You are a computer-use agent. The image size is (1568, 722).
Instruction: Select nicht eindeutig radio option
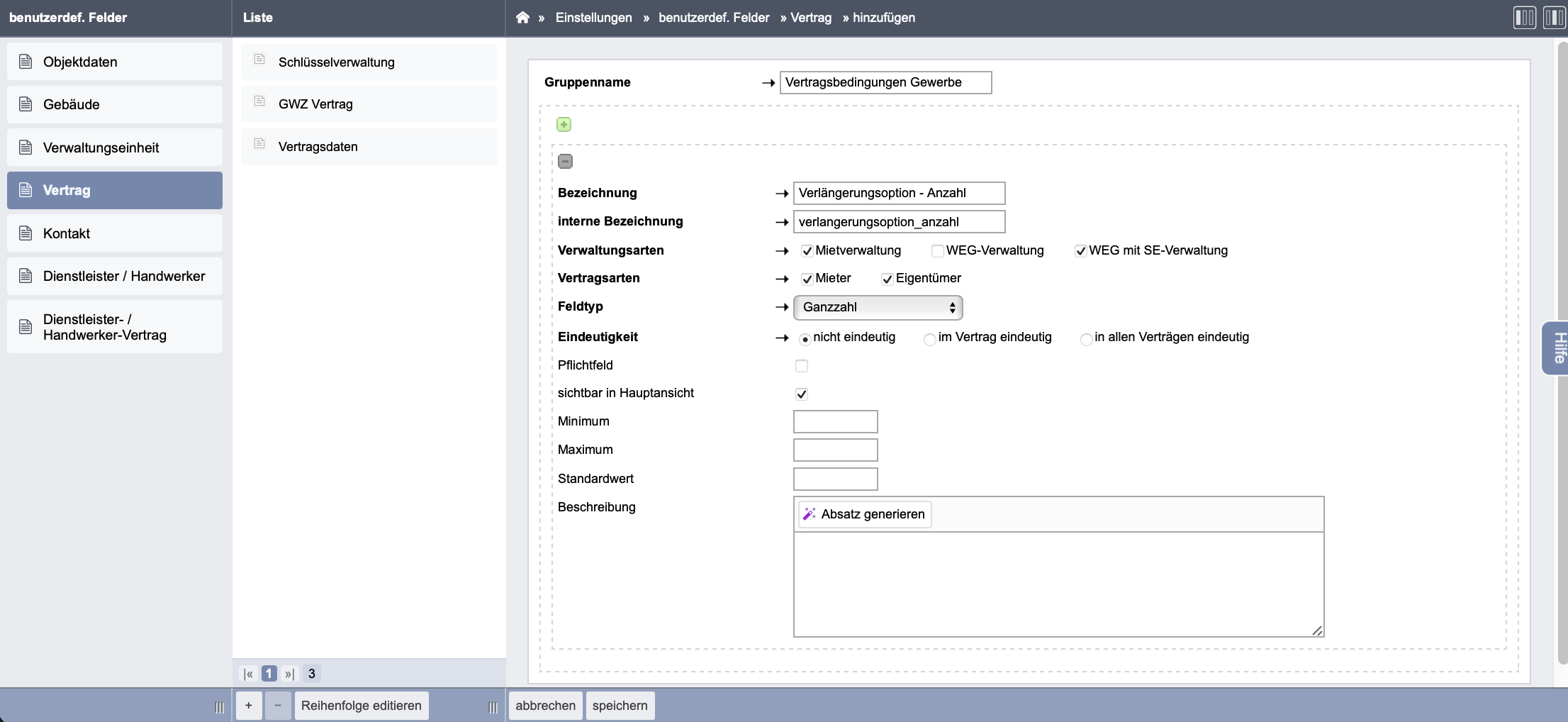point(805,339)
